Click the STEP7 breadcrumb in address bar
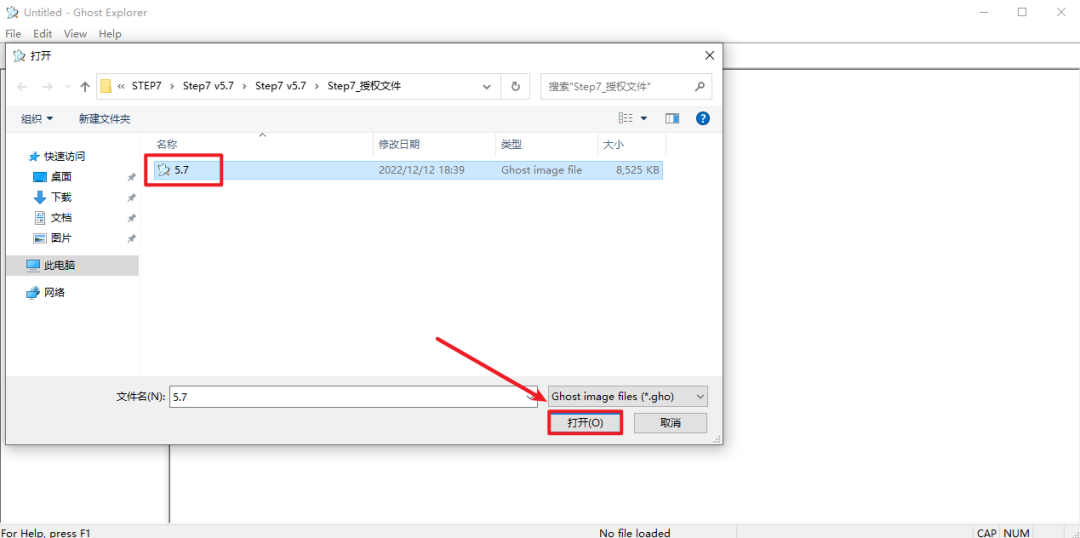1080x538 pixels. pos(147,86)
